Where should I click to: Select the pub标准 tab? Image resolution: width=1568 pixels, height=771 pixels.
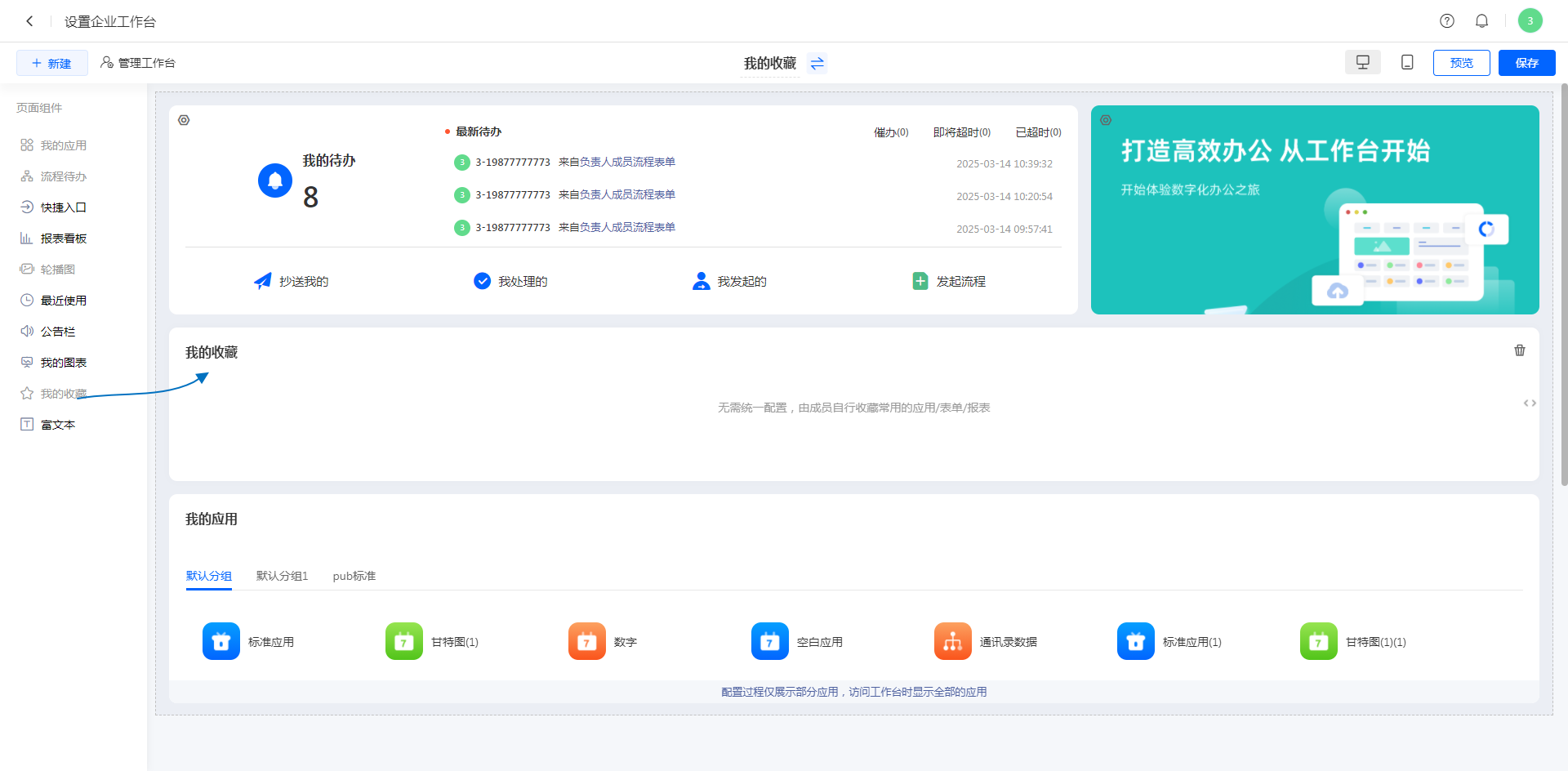point(354,576)
